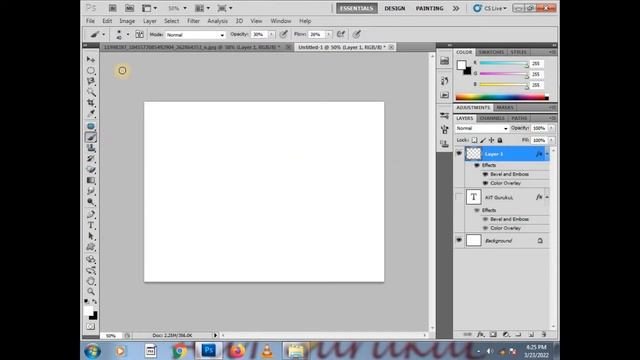Image resolution: width=640 pixels, height=360 pixels.
Task: Toggle Layer 1 Bevel and Emboss effect visibility
Action: (x=485, y=174)
